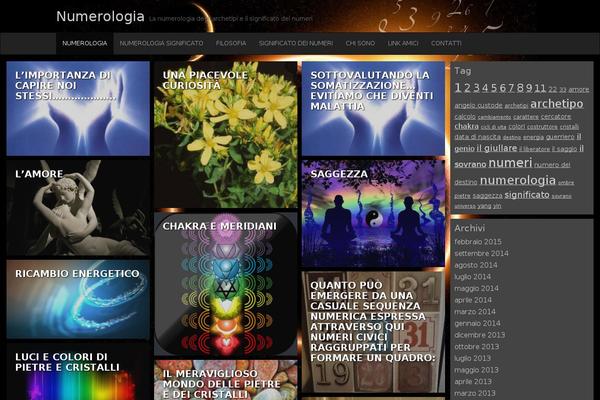Open Il meraviglioso mondo delle pietre post

pyautogui.click(x=226, y=380)
